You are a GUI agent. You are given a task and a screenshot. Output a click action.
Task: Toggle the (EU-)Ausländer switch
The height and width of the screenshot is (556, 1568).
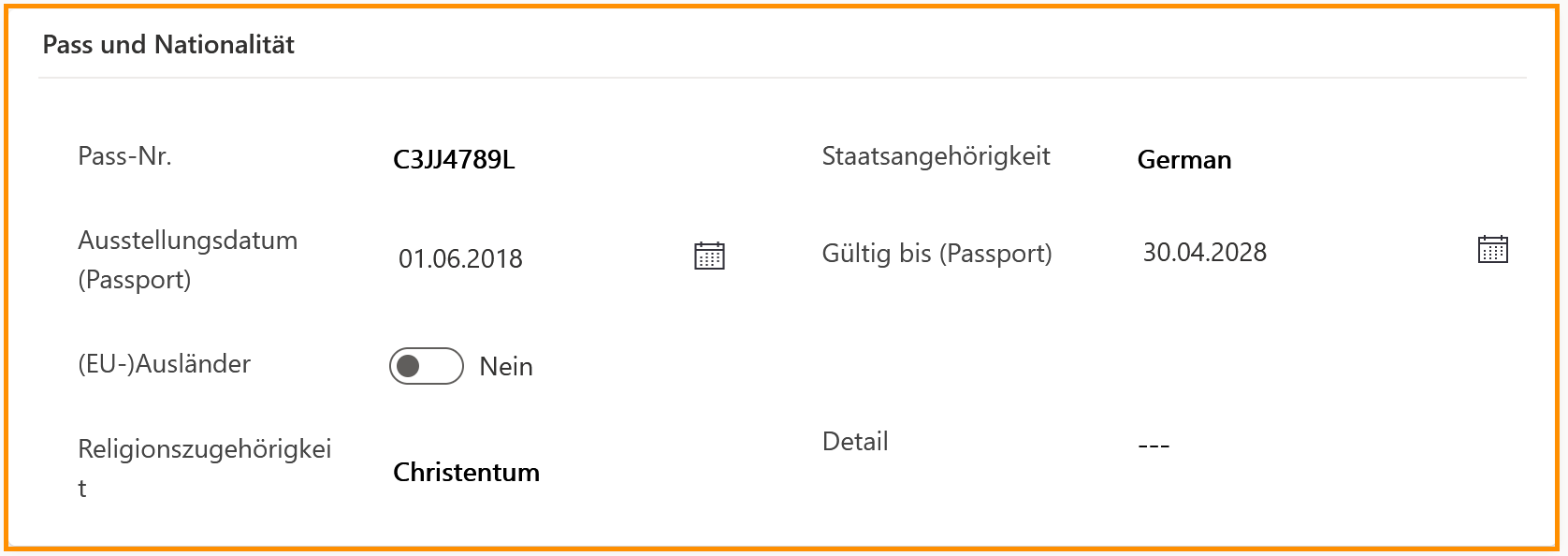(x=427, y=366)
